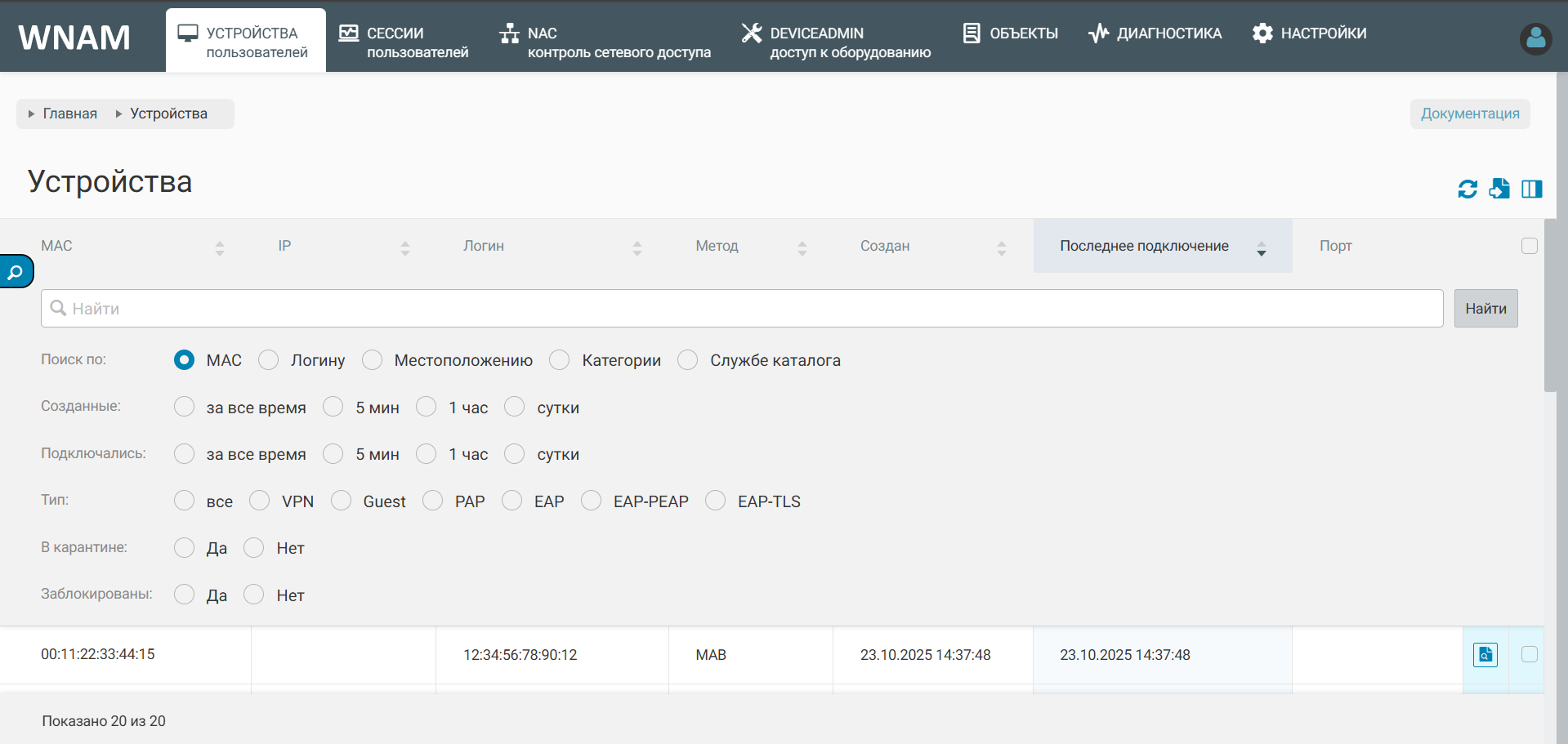Screen dimensions: 1568x744
Task: Open details icon for device 00:11:22:33:44:15
Action: click(1485, 655)
